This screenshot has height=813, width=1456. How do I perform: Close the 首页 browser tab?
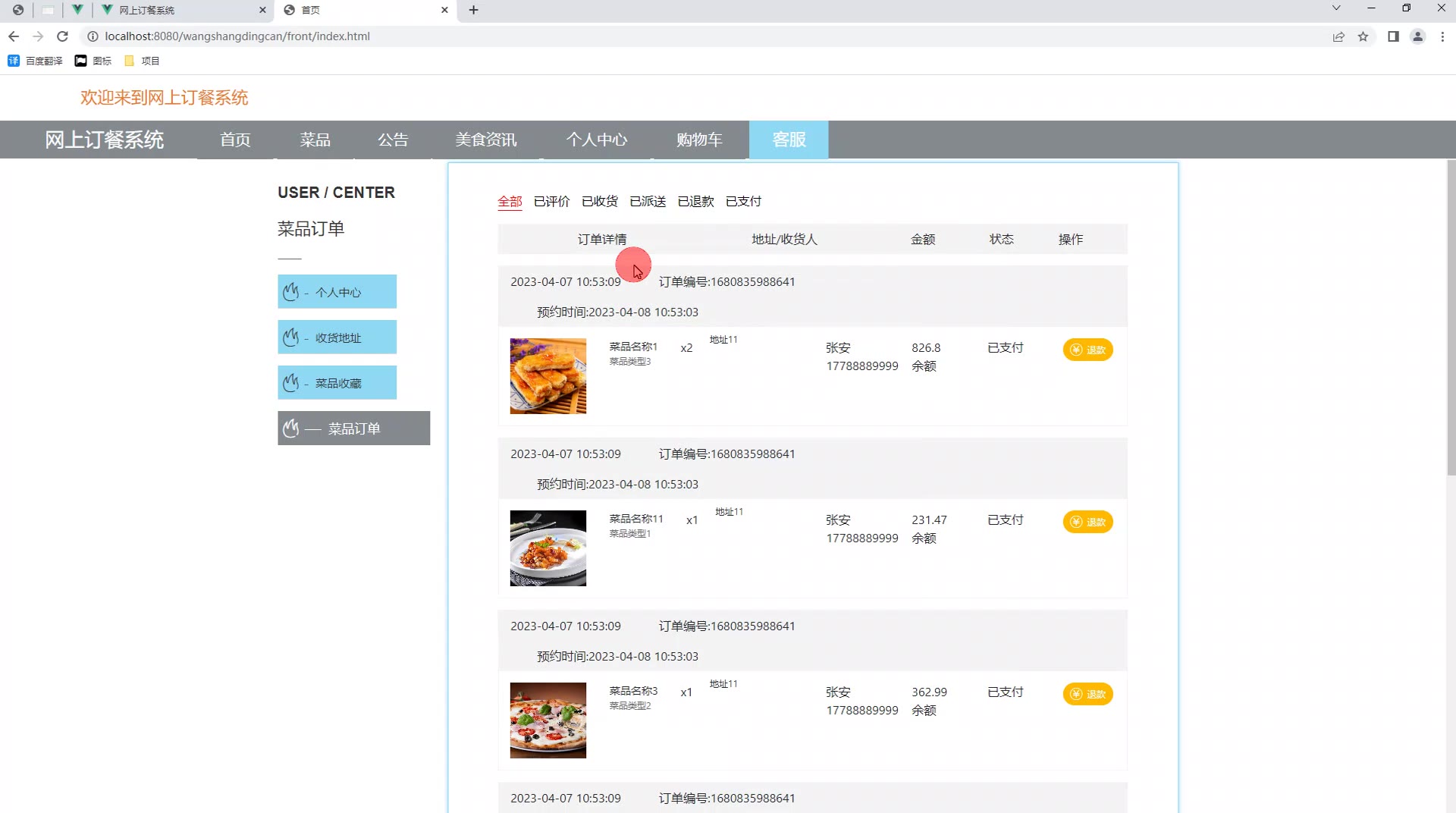pyautogui.click(x=444, y=10)
